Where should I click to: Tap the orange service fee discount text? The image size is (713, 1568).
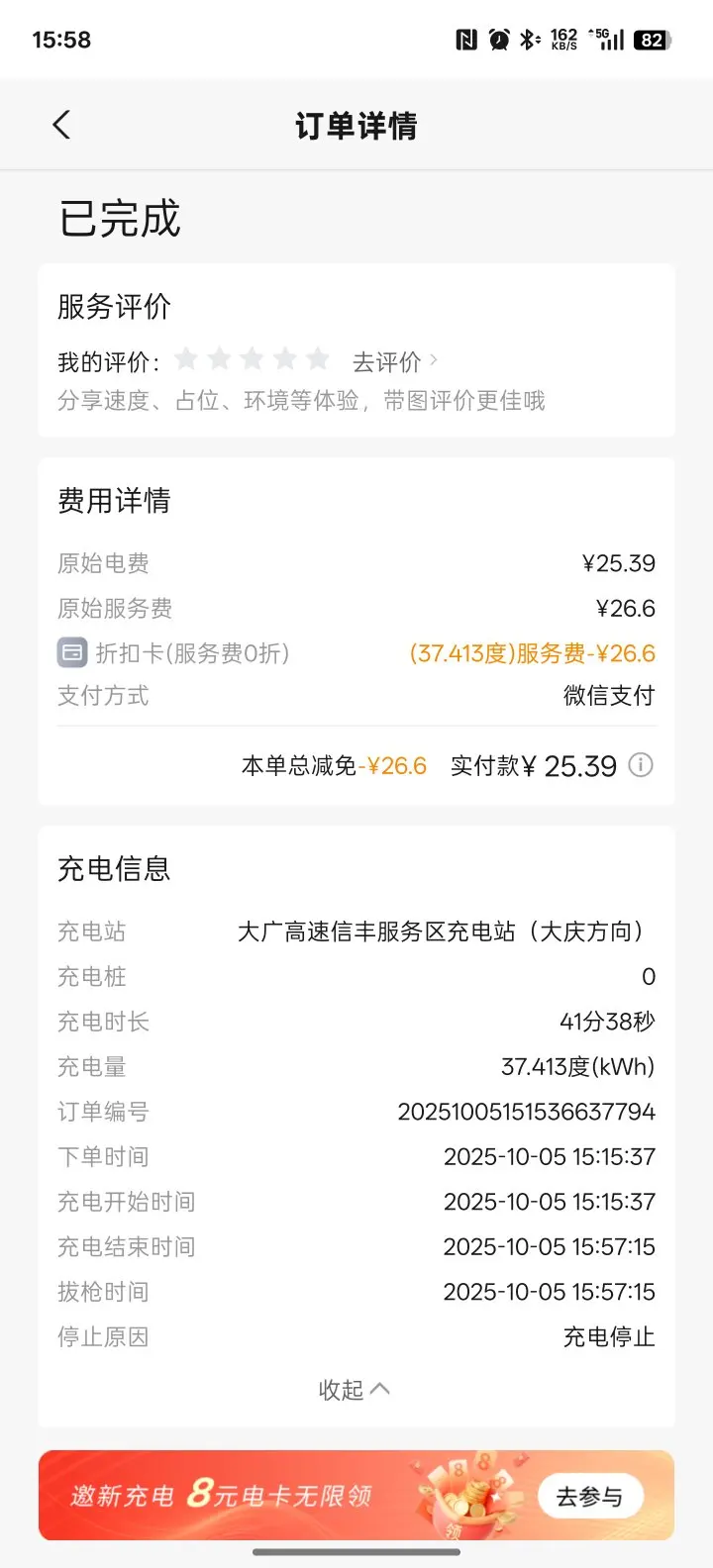tap(532, 653)
